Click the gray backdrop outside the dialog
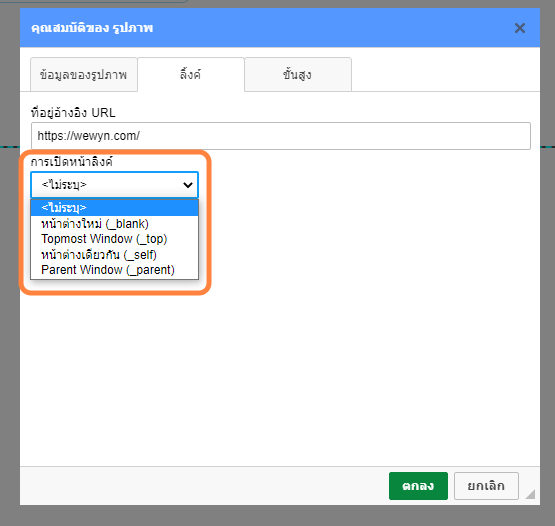The height and width of the screenshot is (526, 555). point(10,283)
